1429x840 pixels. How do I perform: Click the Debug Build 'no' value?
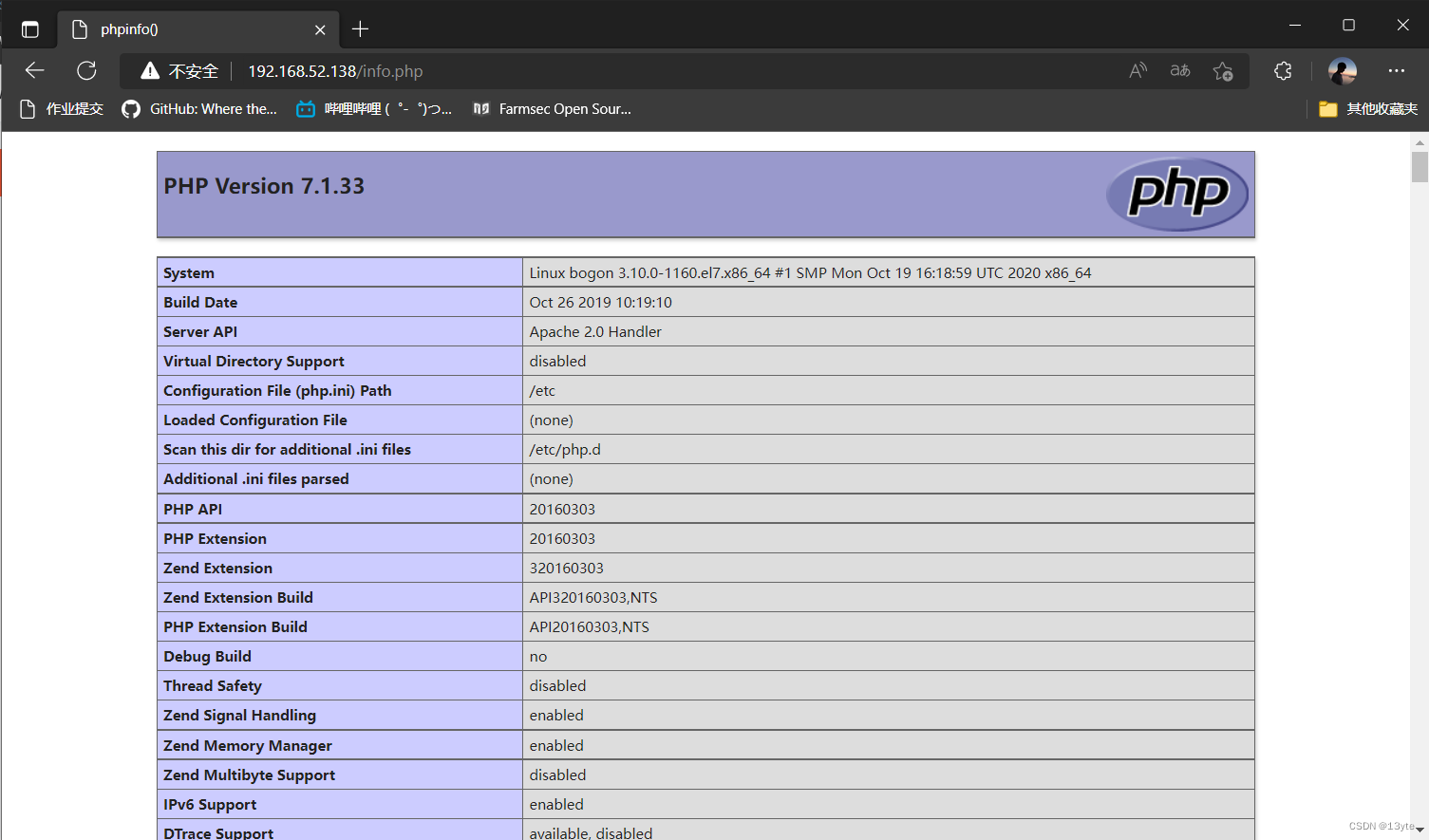pos(538,656)
